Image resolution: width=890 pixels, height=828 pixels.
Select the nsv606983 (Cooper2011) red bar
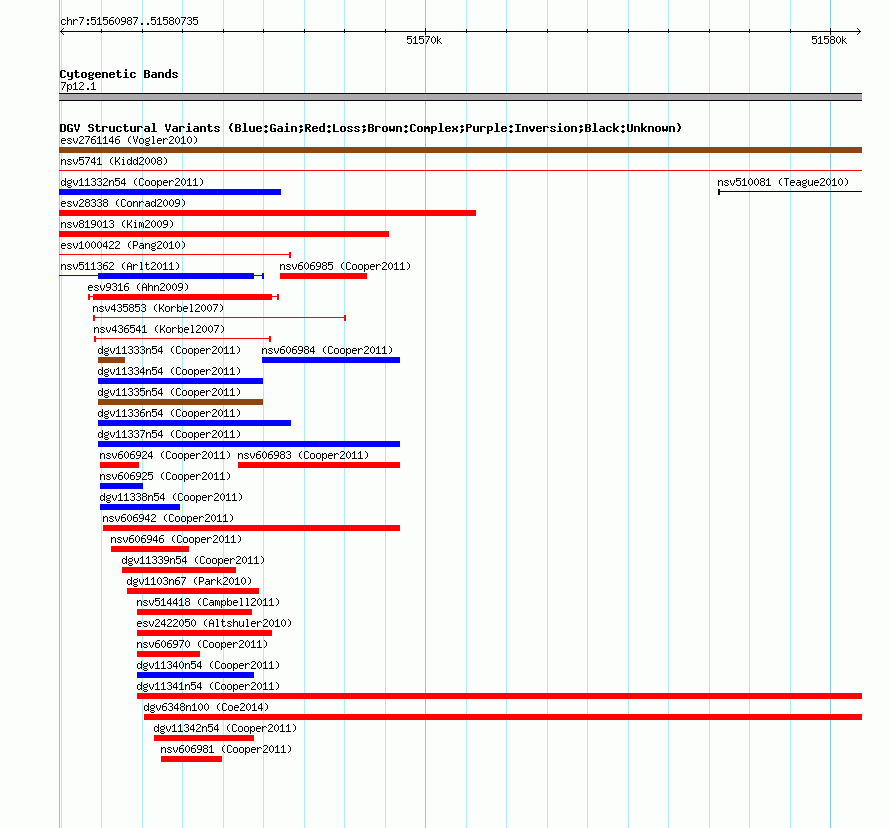[319, 465]
